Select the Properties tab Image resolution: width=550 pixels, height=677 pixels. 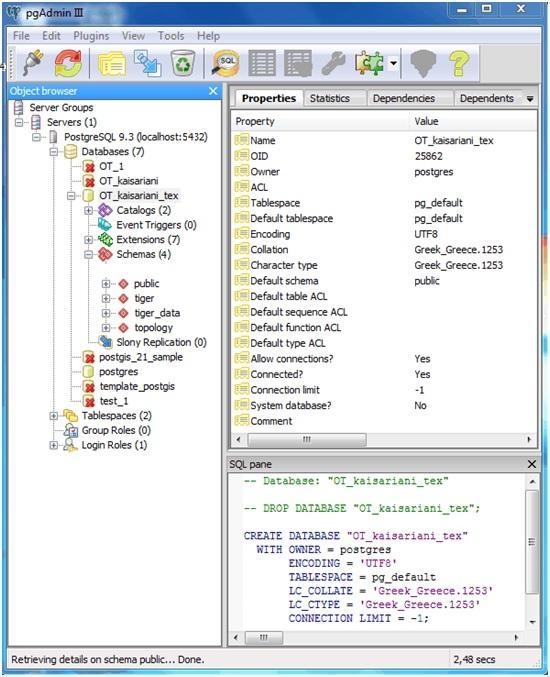click(x=269, y=98)
